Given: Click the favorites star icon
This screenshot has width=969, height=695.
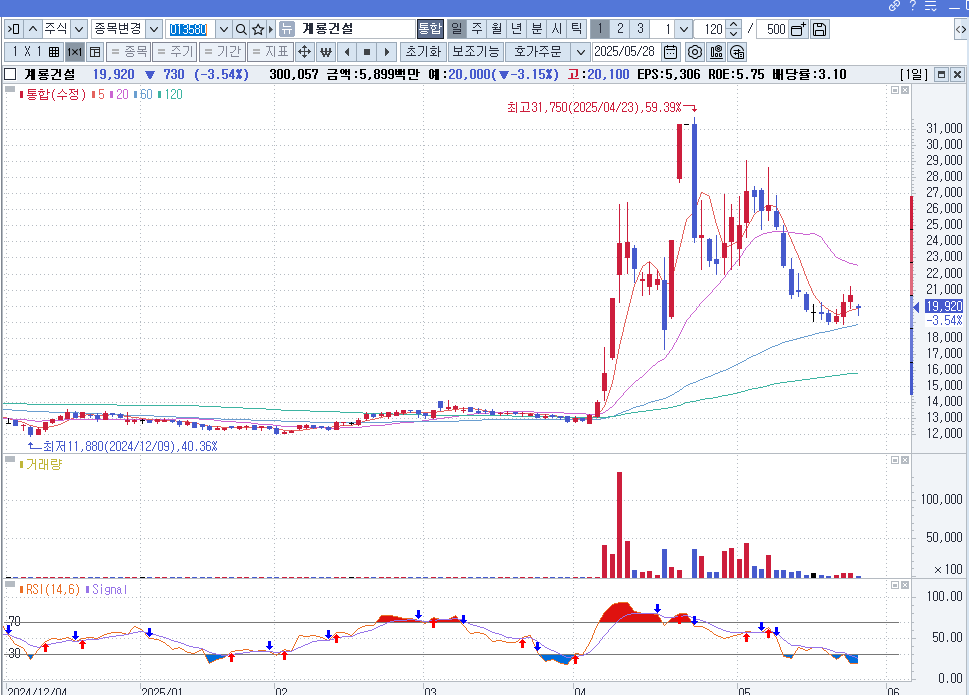Looking at the screenshot, I should (258, 29).
